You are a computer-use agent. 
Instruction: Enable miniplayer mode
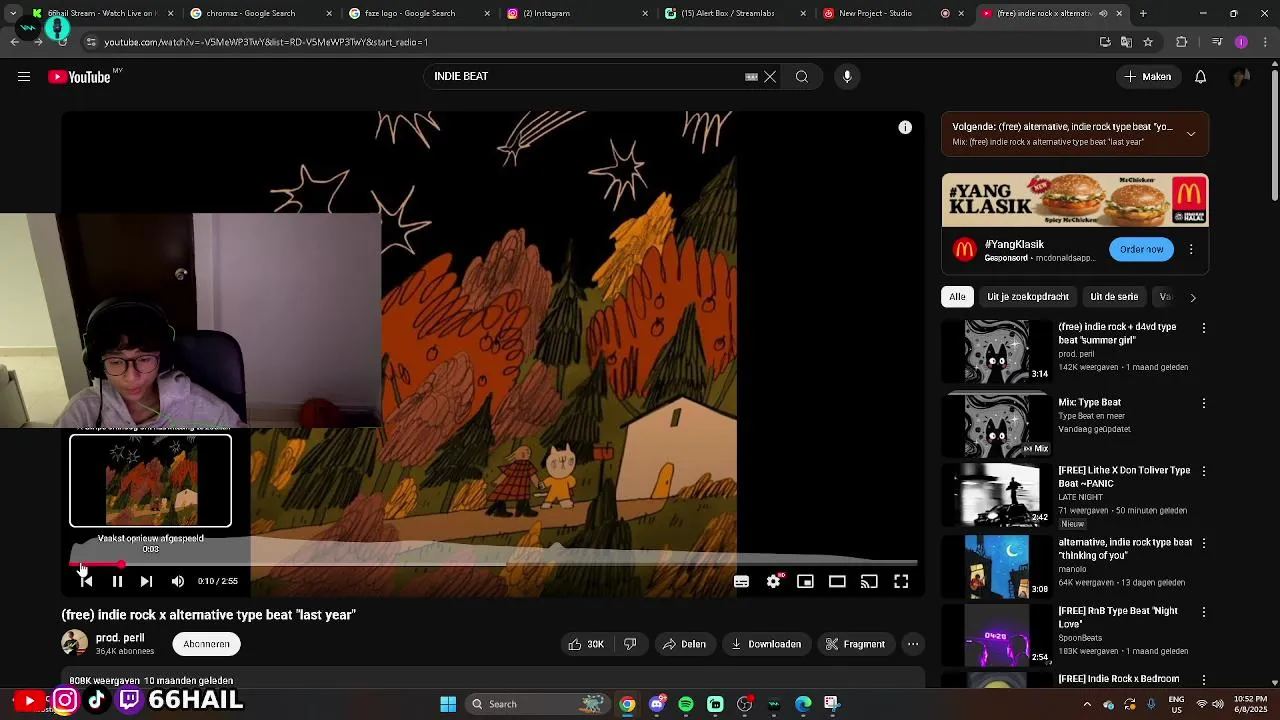(x=805, y=581)
